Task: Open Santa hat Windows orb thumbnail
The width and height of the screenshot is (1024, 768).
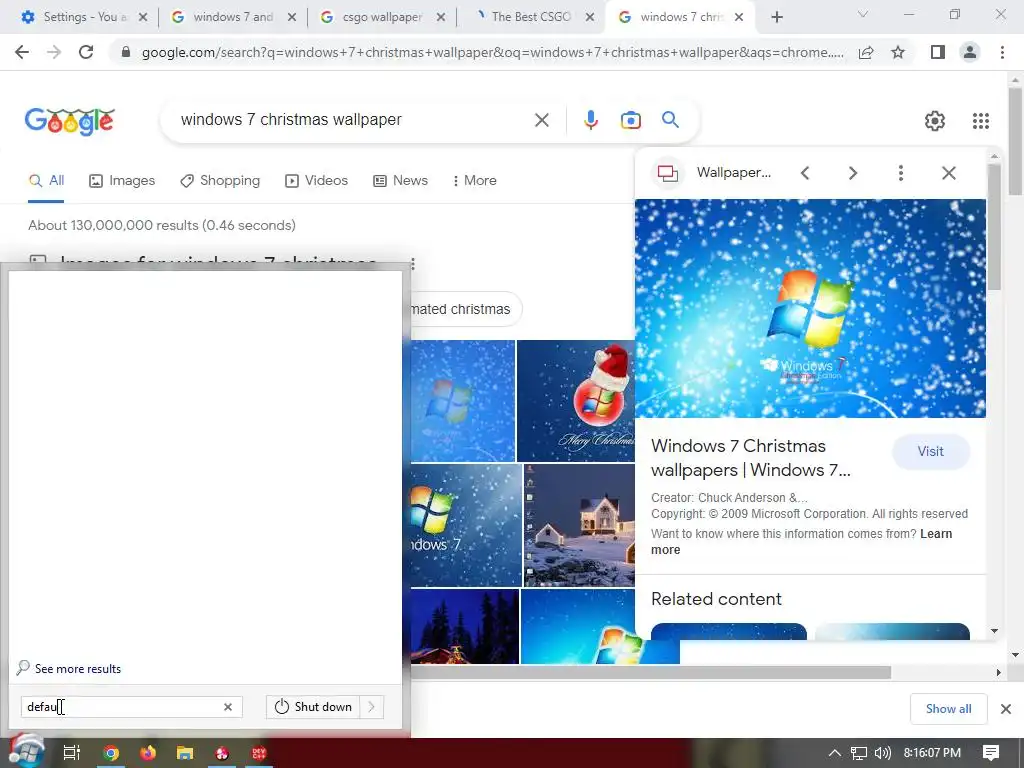Action: point(575,400)
